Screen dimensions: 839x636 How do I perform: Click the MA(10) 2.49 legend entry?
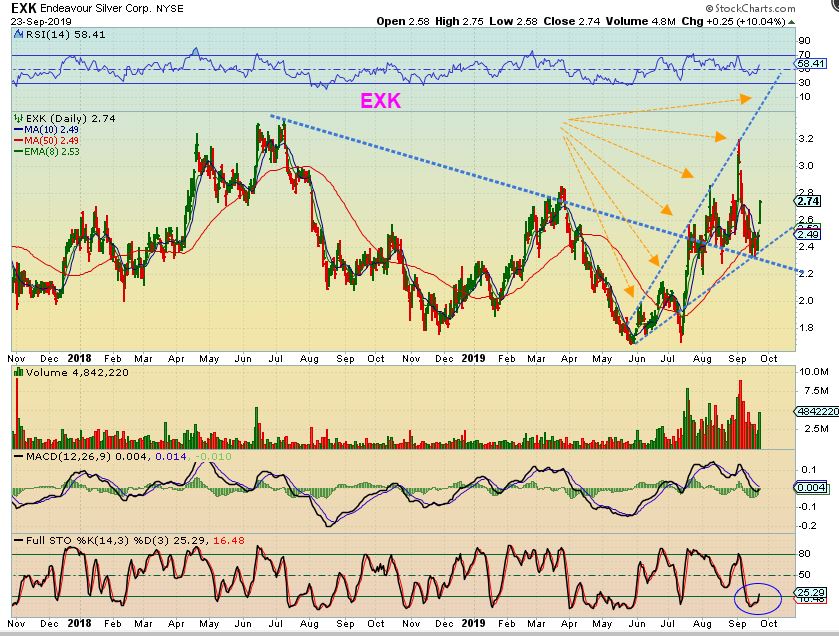48,129
